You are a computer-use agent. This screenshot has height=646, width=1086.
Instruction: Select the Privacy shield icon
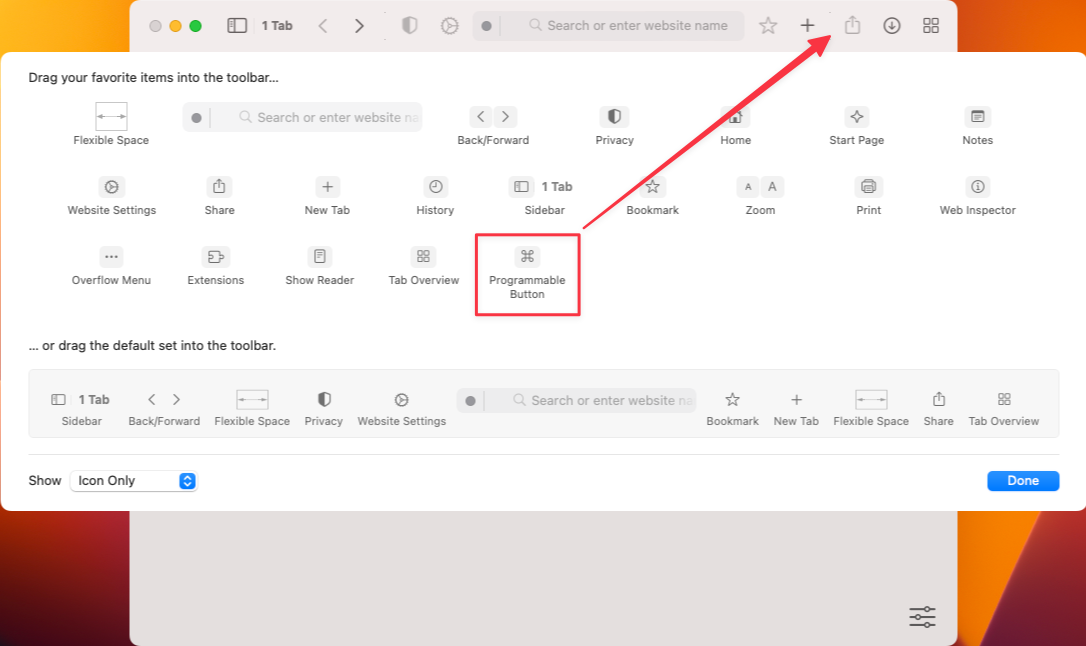[x=614, y=116]
